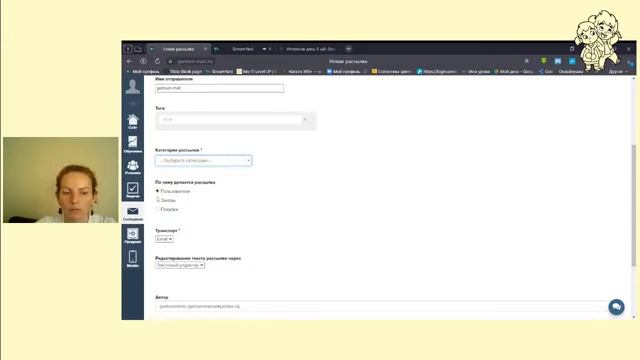Open the user profile avatar in sidebar
The image size is (640, 360).
133,87
